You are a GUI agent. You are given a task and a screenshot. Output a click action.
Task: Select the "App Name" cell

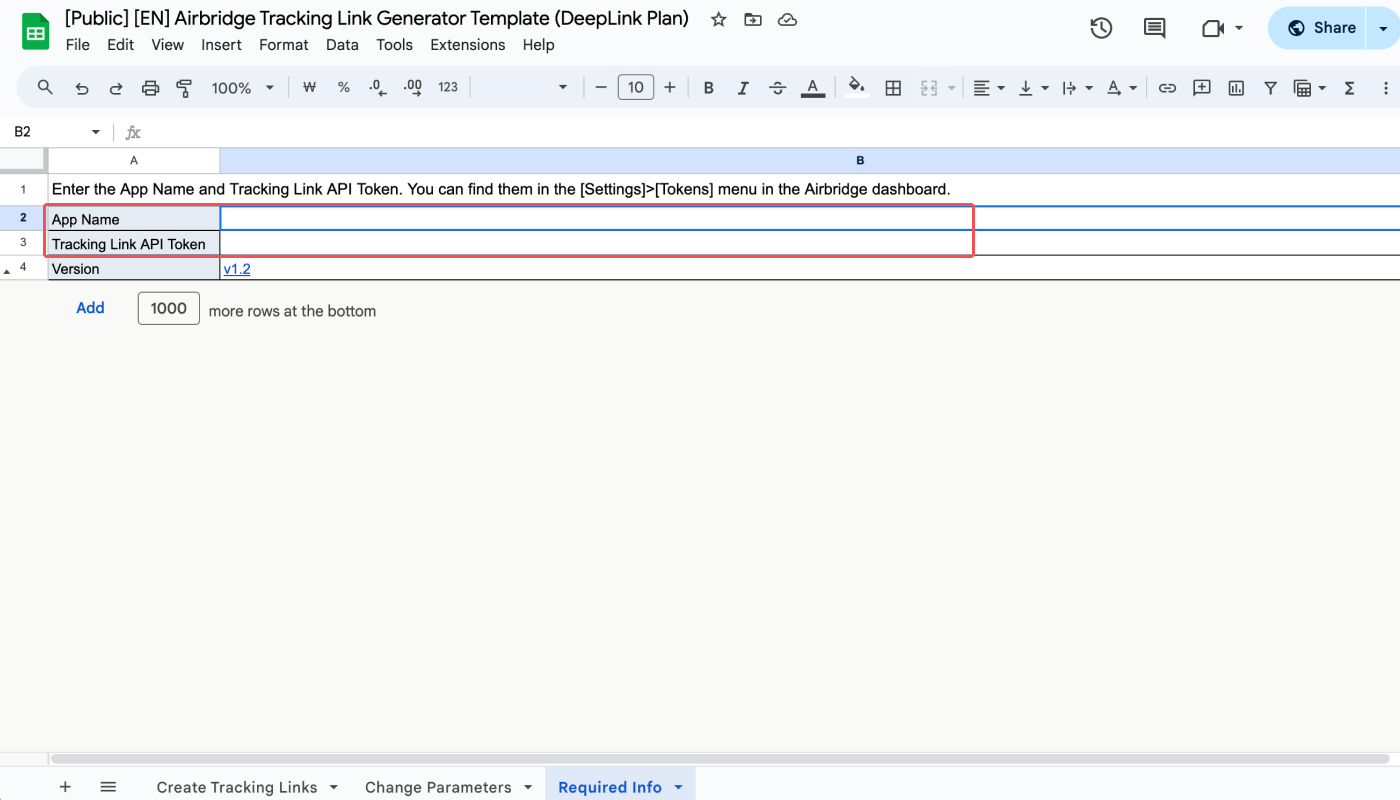tap(134, 219)
